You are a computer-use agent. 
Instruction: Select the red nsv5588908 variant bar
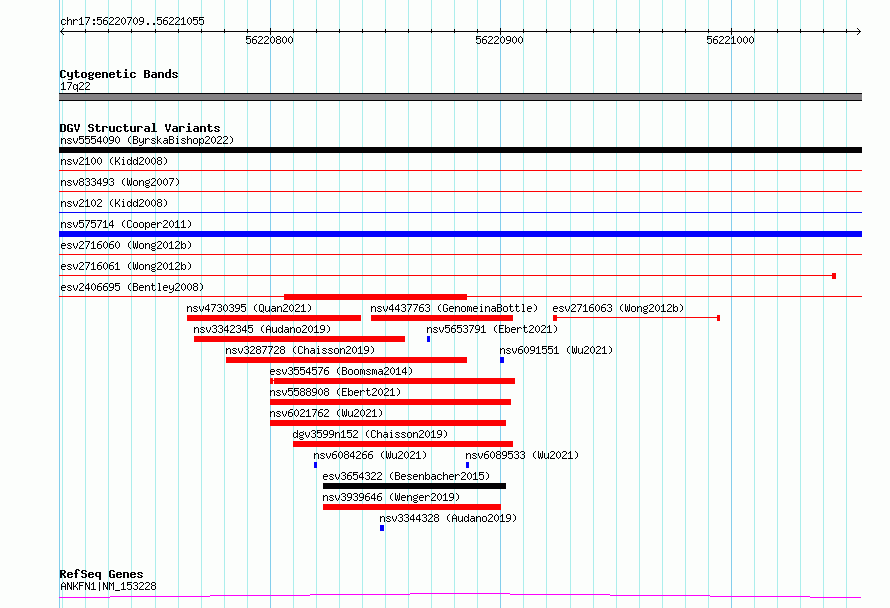[391, 402]
